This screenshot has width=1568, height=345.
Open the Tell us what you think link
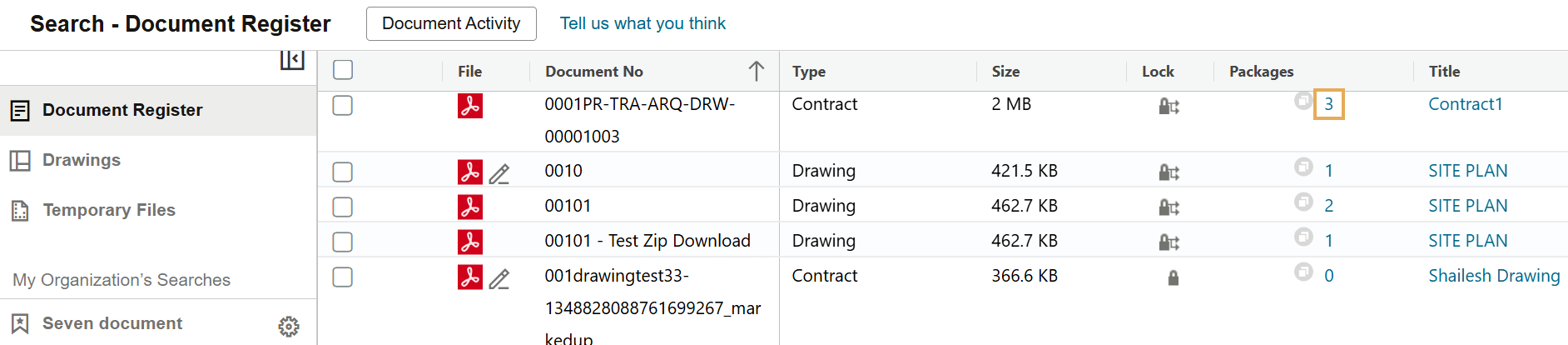(x=643, y=23)
